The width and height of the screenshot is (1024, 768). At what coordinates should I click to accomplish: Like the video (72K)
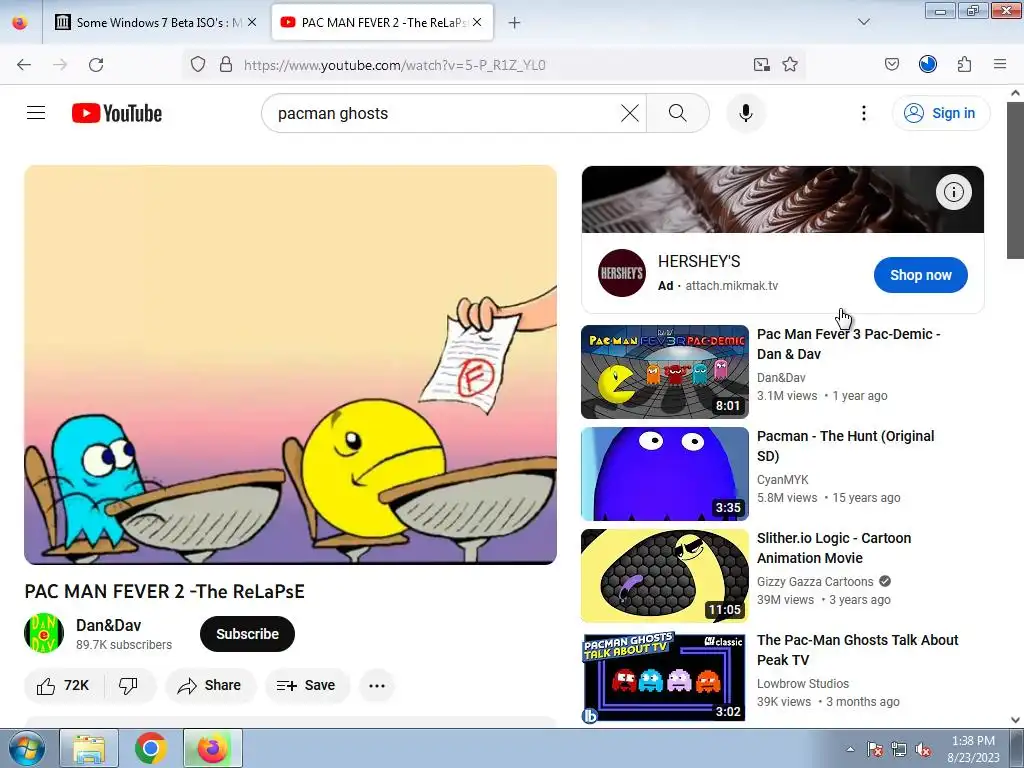point(63,685)
